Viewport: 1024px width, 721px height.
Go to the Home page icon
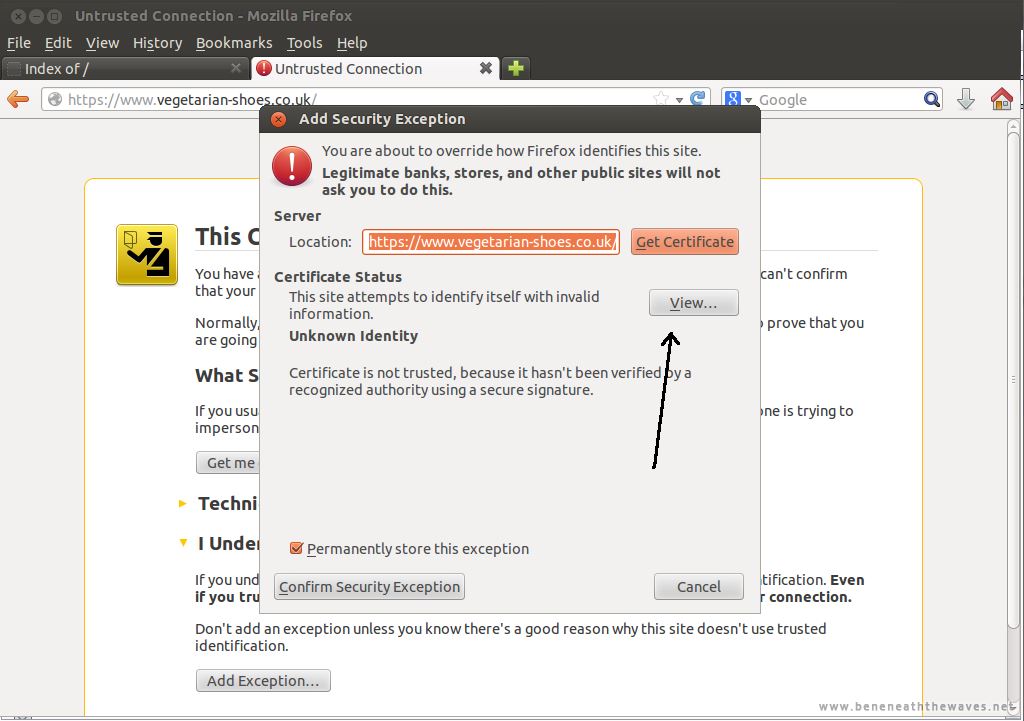coord(1001,99)
